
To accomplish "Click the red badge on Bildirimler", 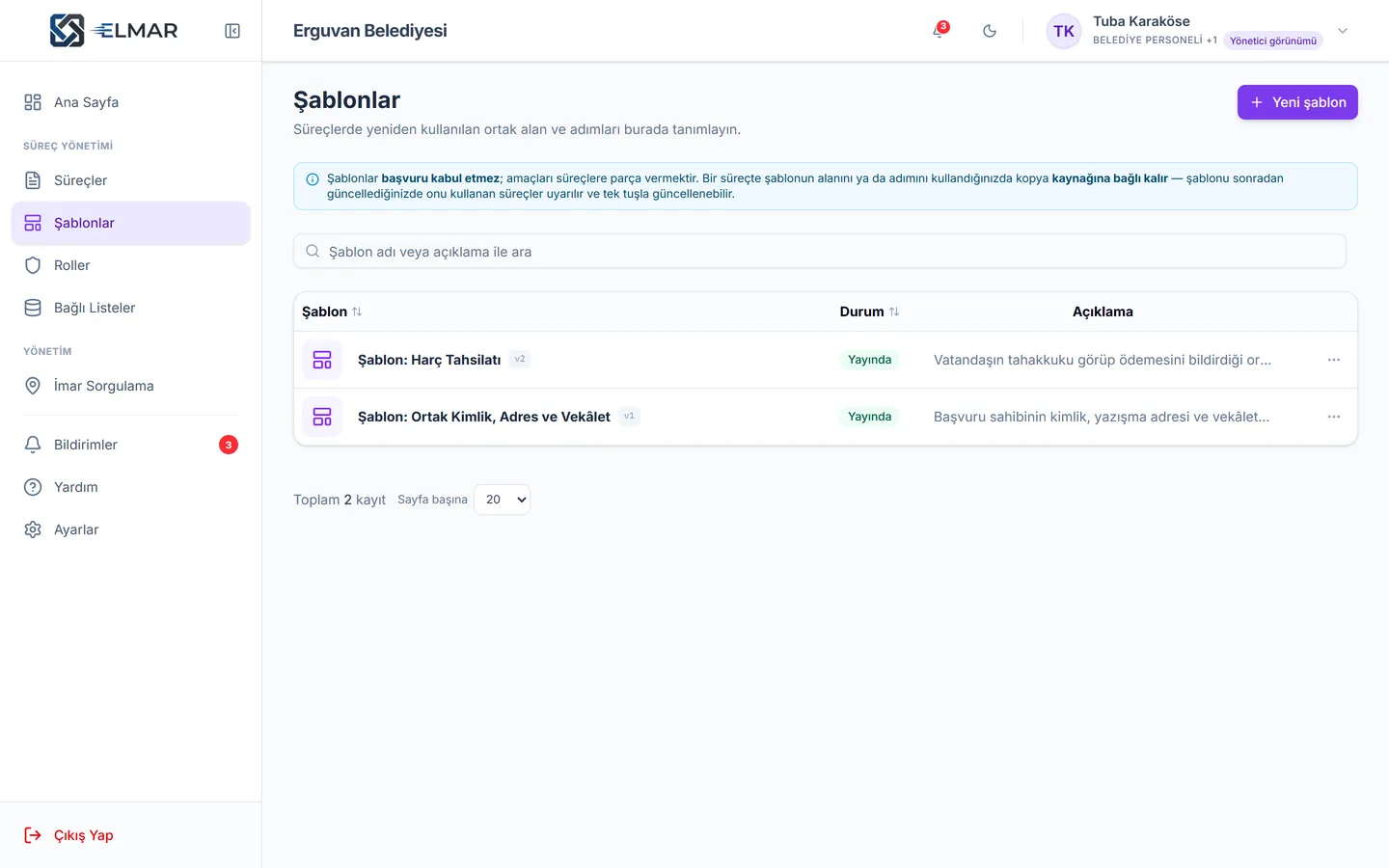I will tap(229, 445).
